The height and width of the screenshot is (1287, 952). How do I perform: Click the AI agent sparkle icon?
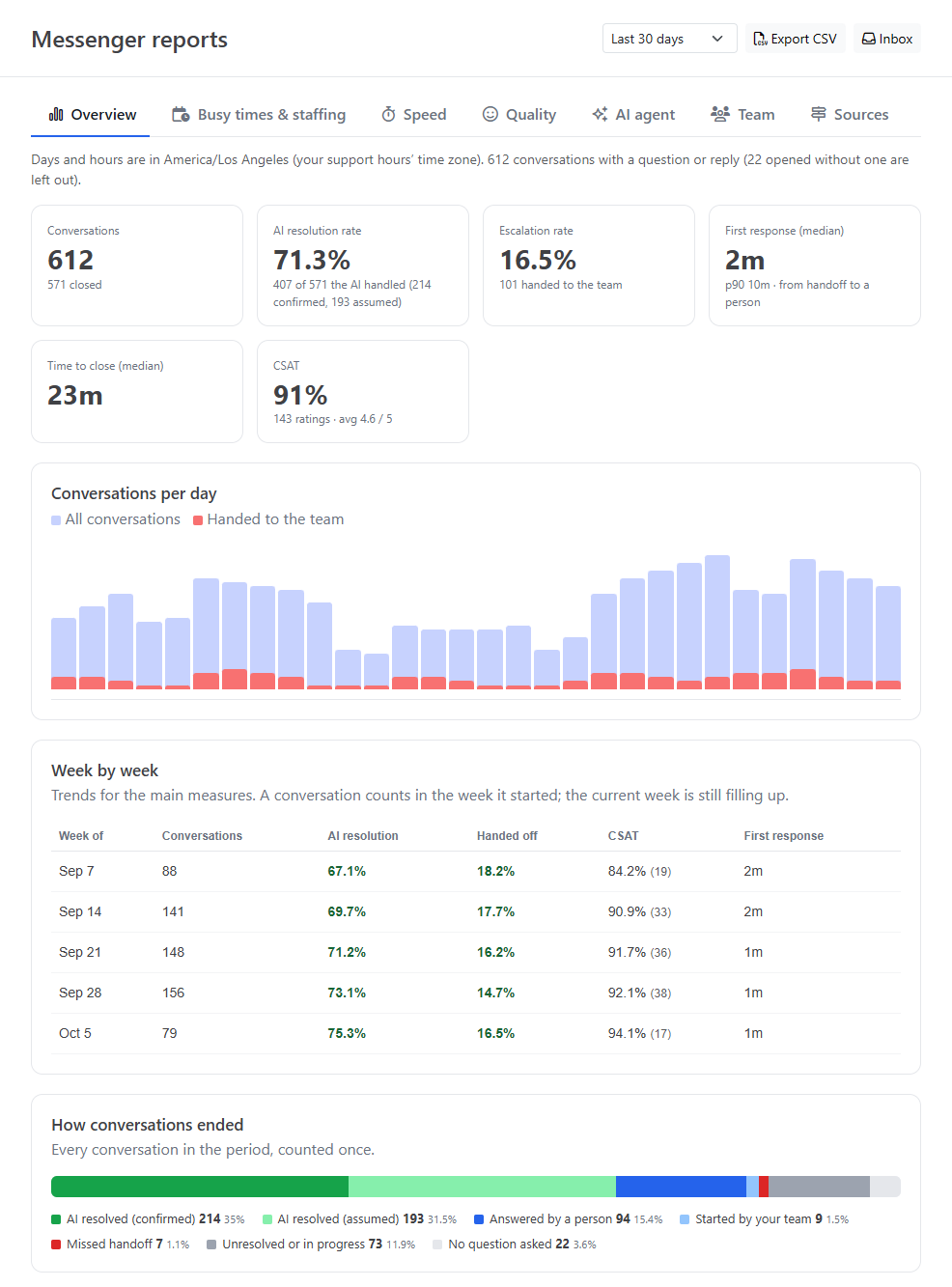click(x=600, y=114)
